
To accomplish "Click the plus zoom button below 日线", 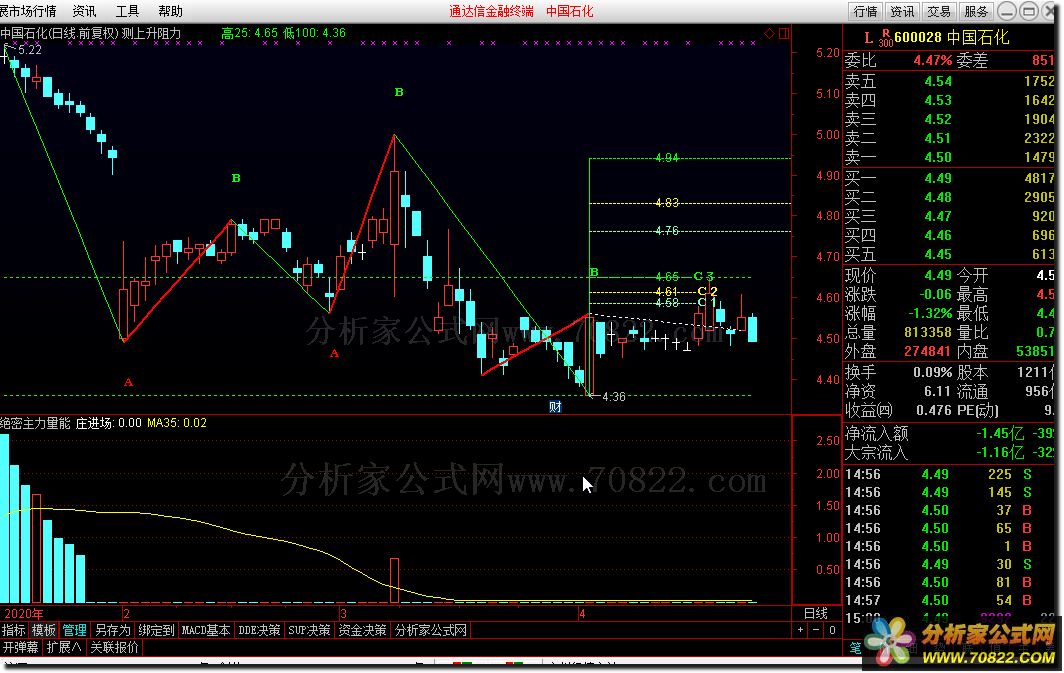I will tap(801, 630).
